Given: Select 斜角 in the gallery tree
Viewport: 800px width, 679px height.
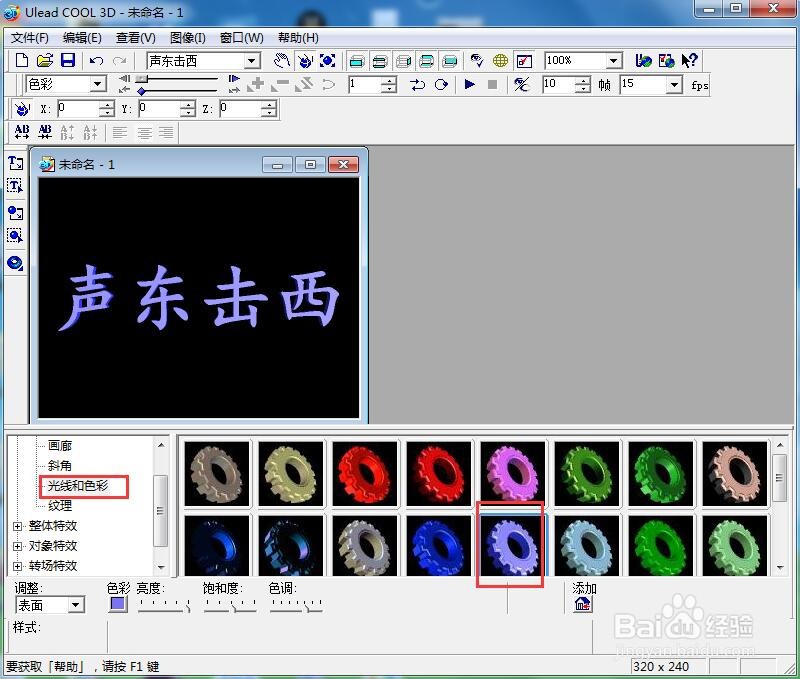Looking at the screenshot, I should tap(60, 466).
